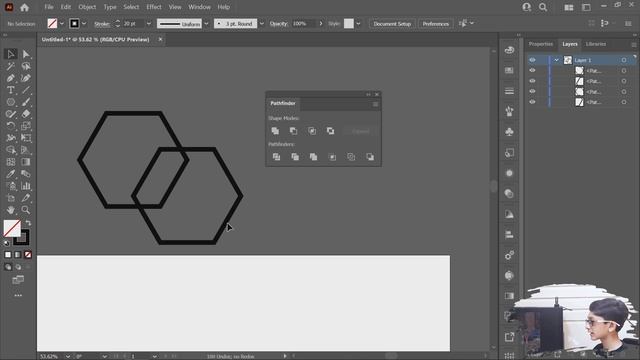
Task: Open zoom level dropdown at status bar
Action: pos(68,356)
